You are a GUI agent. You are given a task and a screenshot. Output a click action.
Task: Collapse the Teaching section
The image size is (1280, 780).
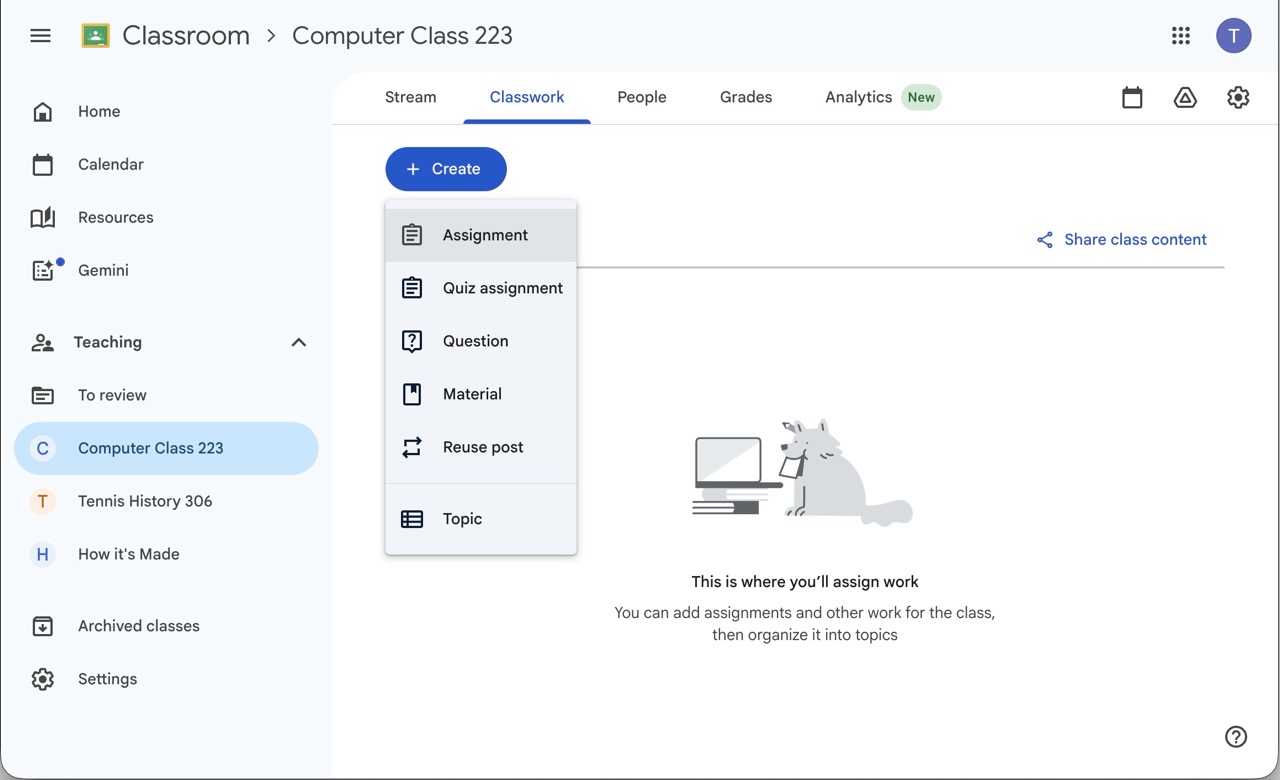point(298,342)
